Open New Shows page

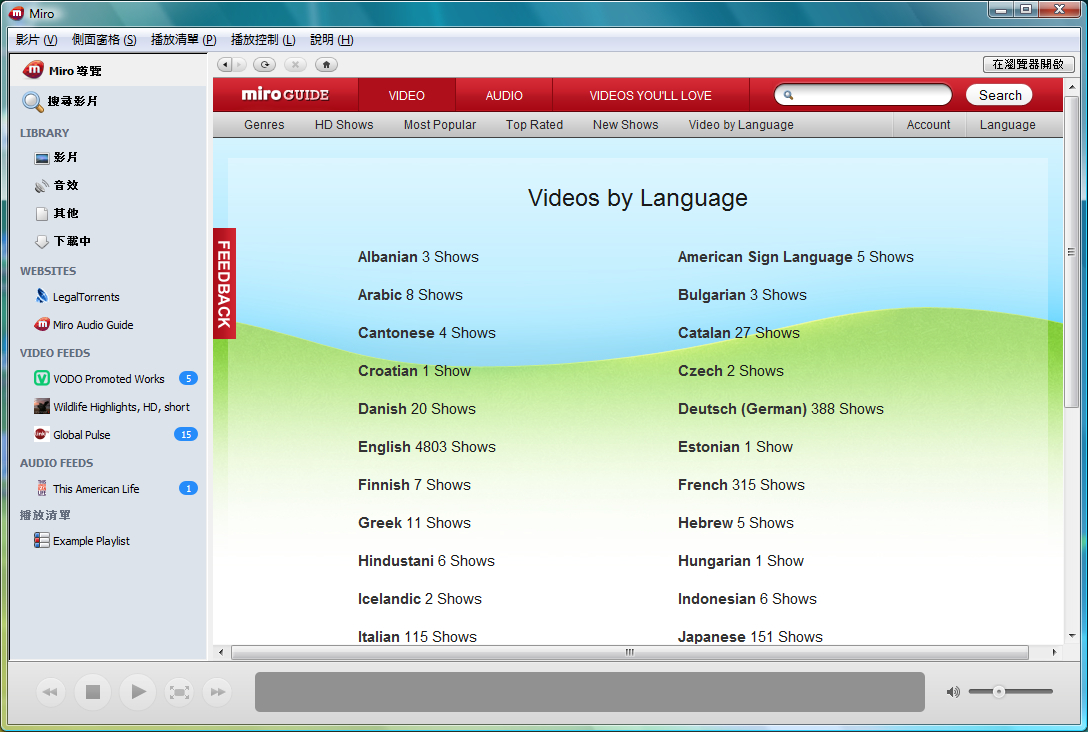[625, 125]
